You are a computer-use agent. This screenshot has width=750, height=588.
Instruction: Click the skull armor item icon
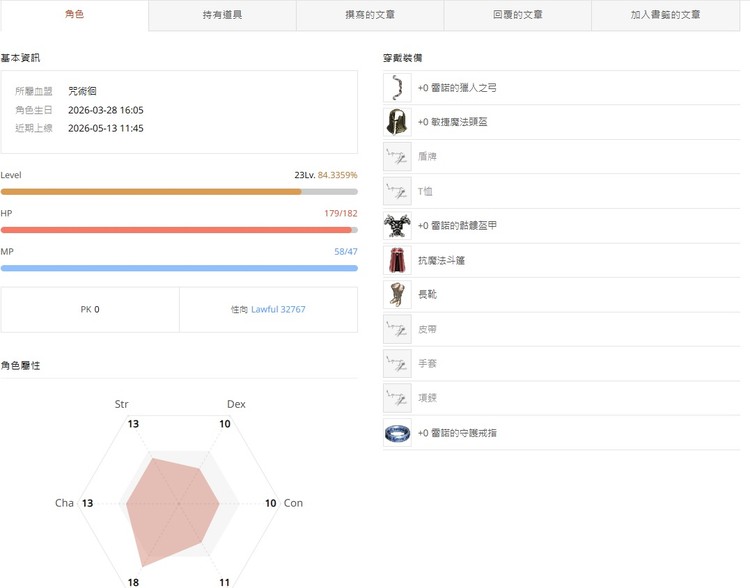tap(397, 225)
